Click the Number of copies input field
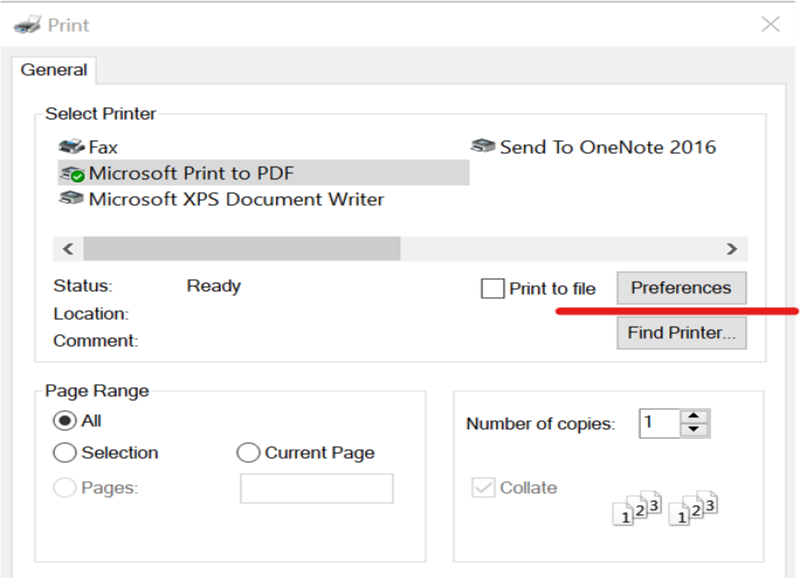 click(660, 423)
